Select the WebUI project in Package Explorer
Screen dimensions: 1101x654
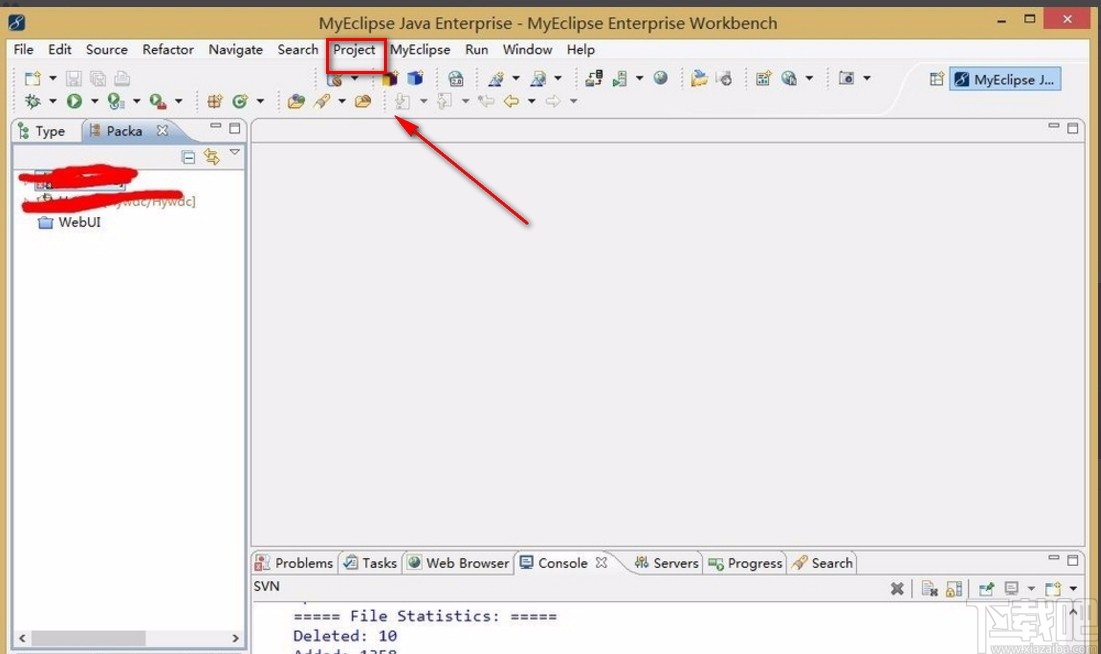(x=70, y=223)
